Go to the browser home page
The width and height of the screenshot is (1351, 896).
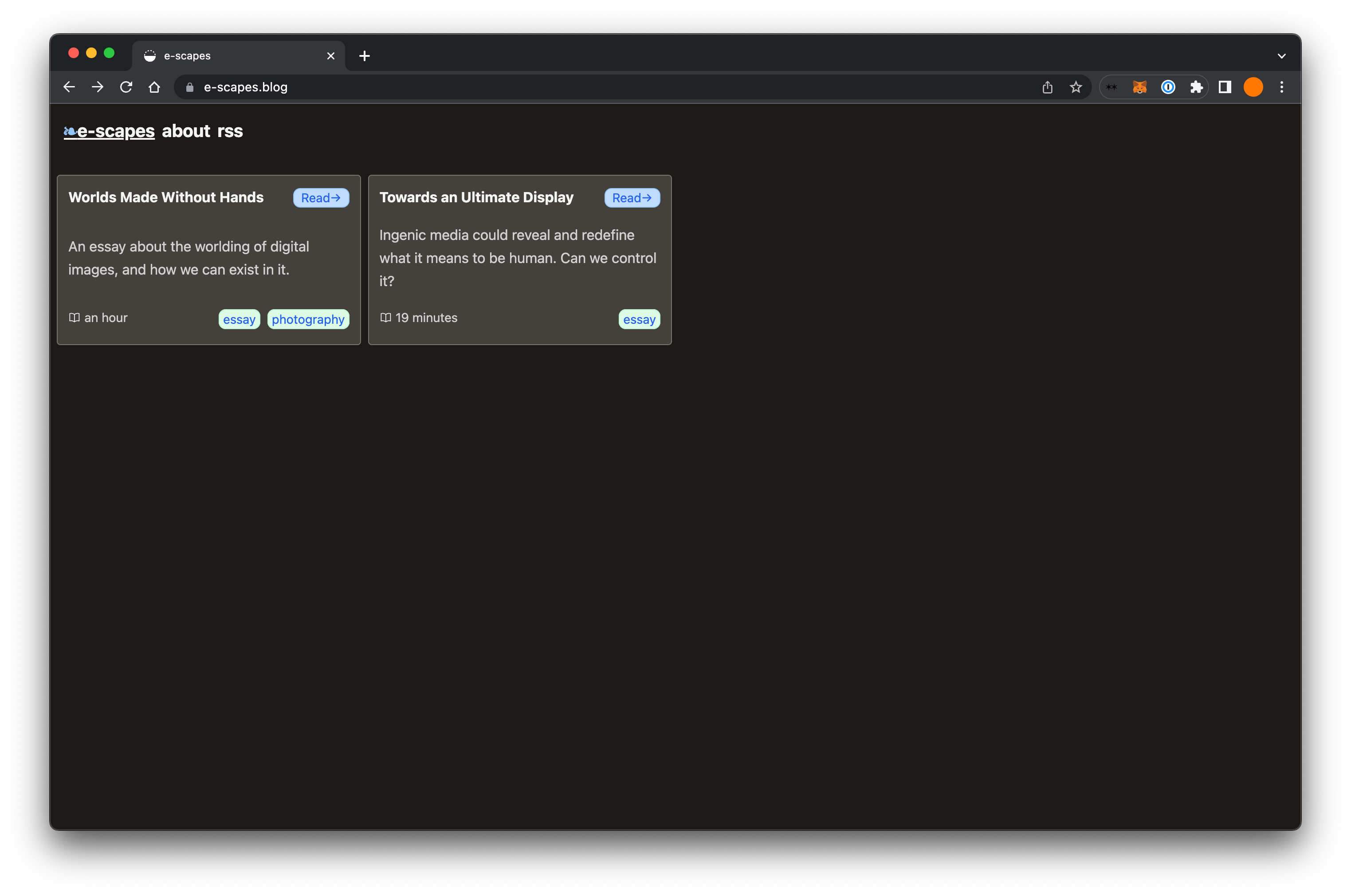(x=154, y=87)
